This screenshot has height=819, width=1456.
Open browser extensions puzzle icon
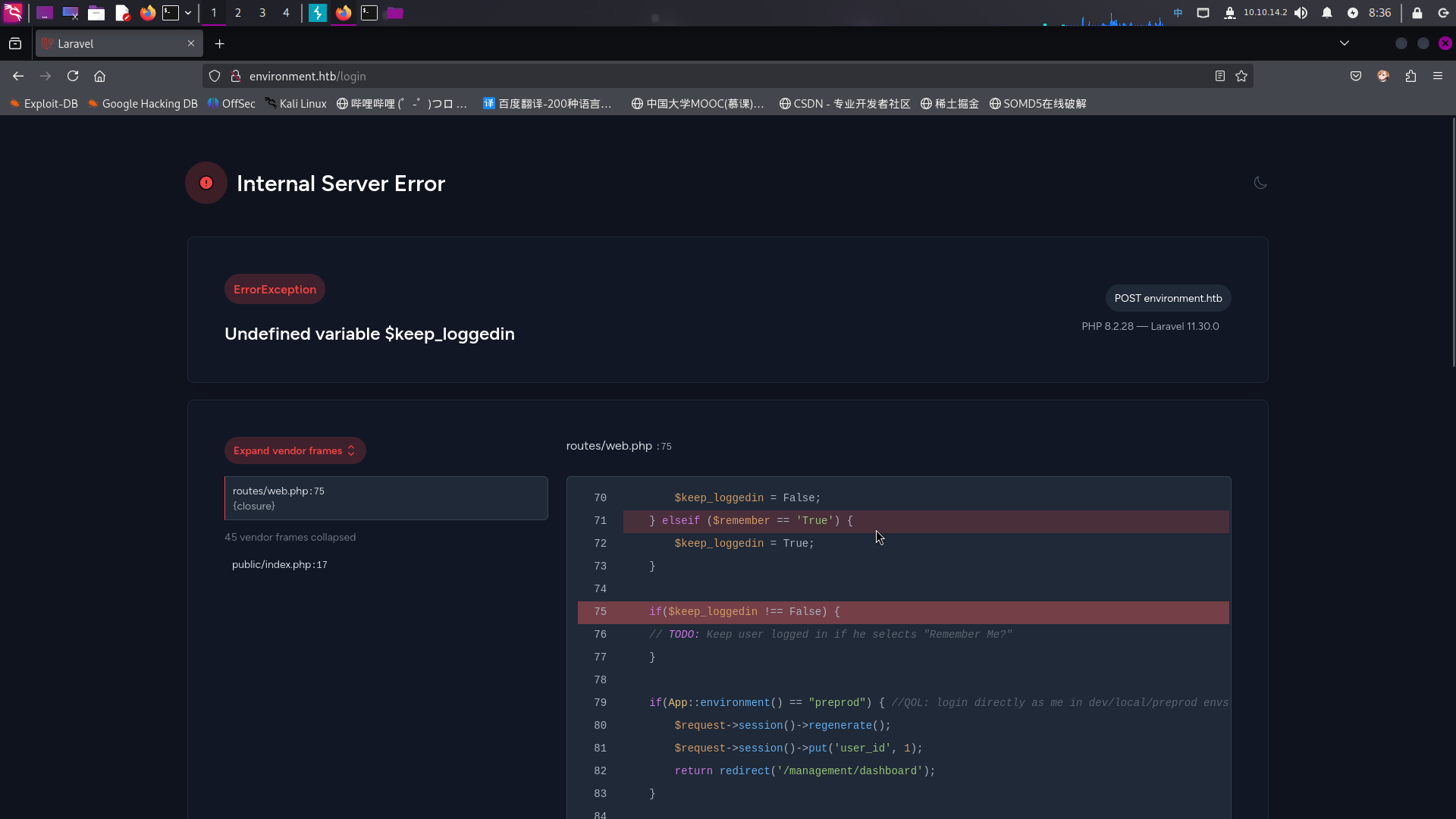[1410, 76]
